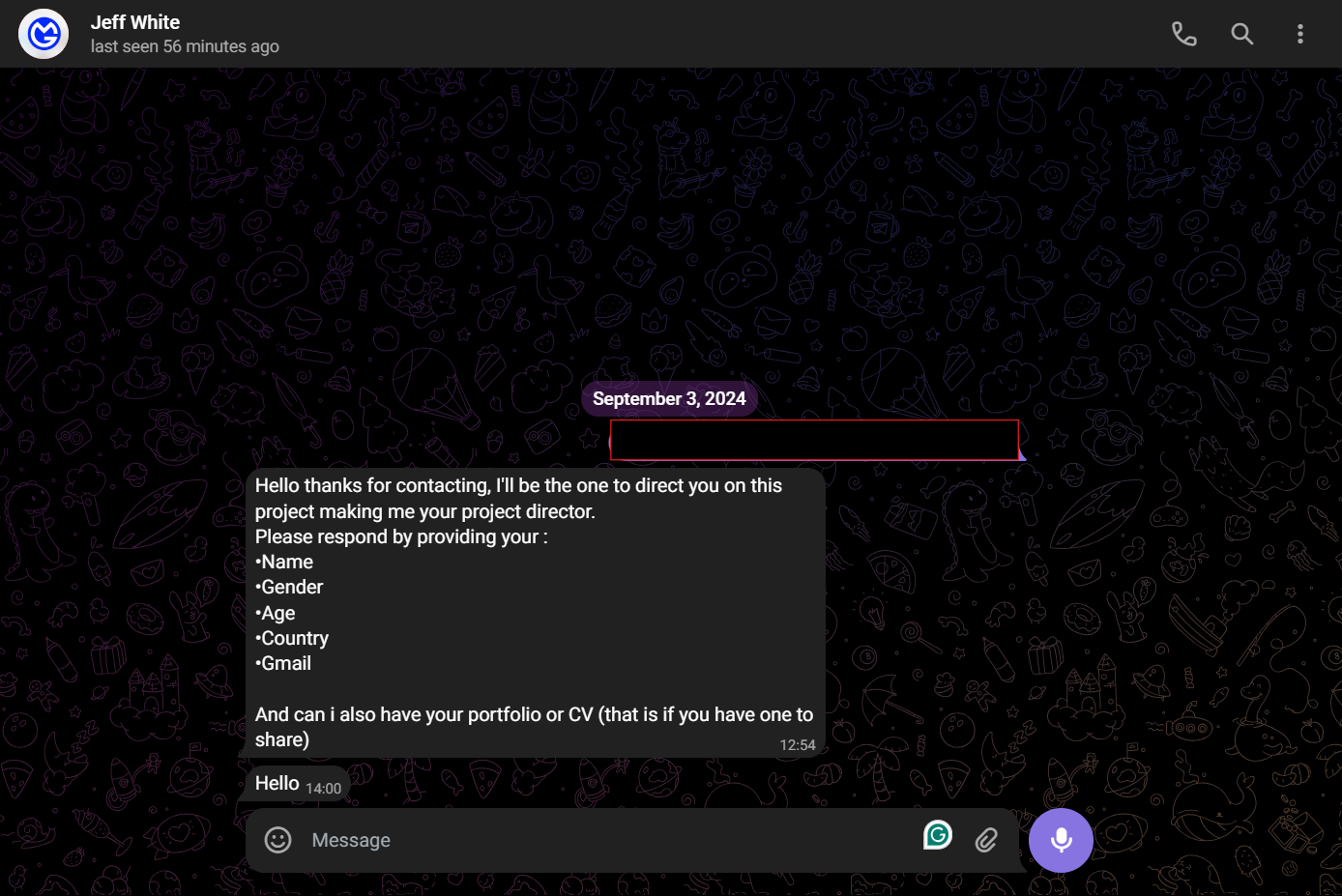Viewport: 1342px width, 896px height.
Task: Click the 14:00 timestamp beside Hello
Action: click(x=323, y=789)
